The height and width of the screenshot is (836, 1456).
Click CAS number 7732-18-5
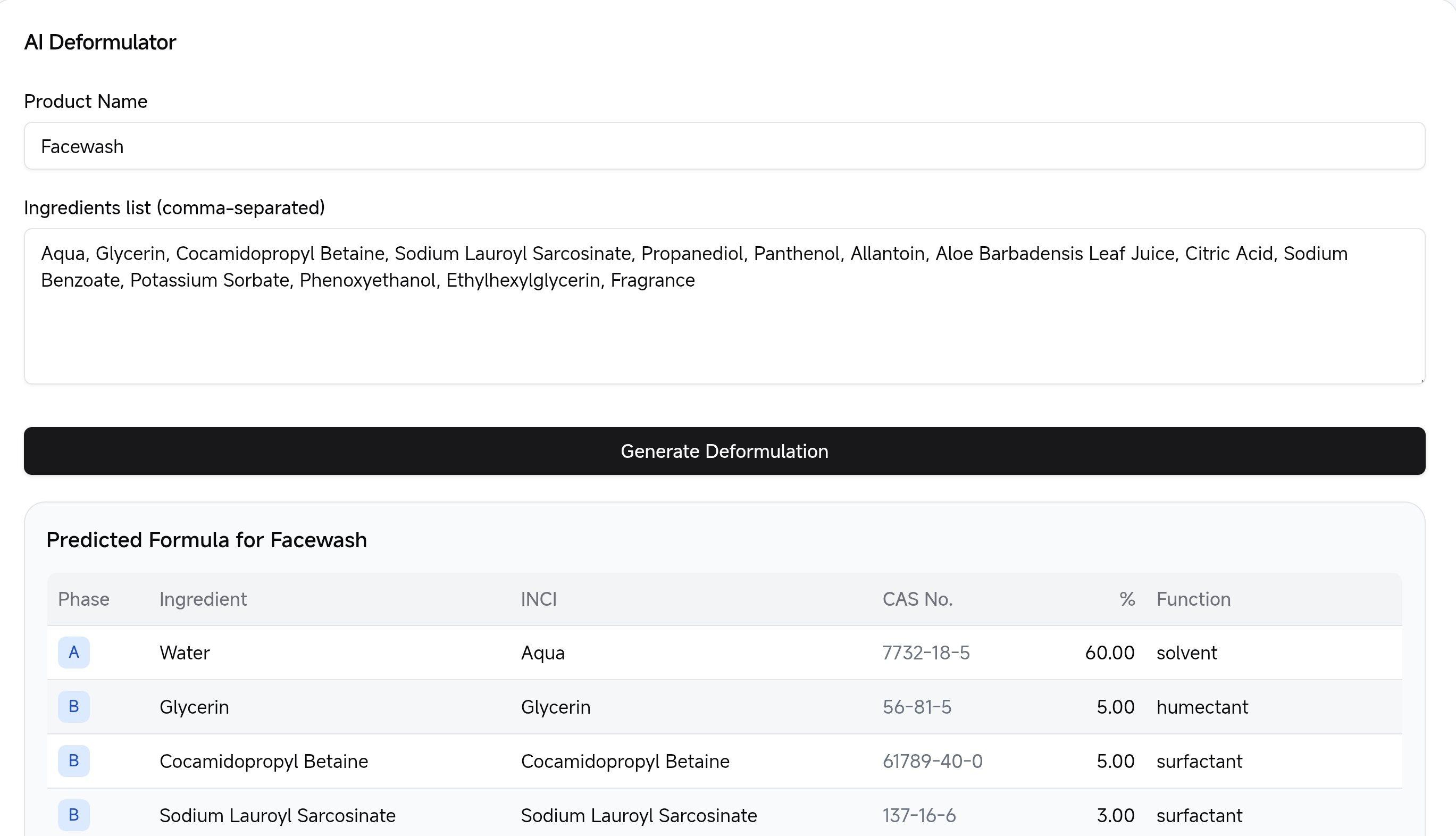[x=926, y=653]
